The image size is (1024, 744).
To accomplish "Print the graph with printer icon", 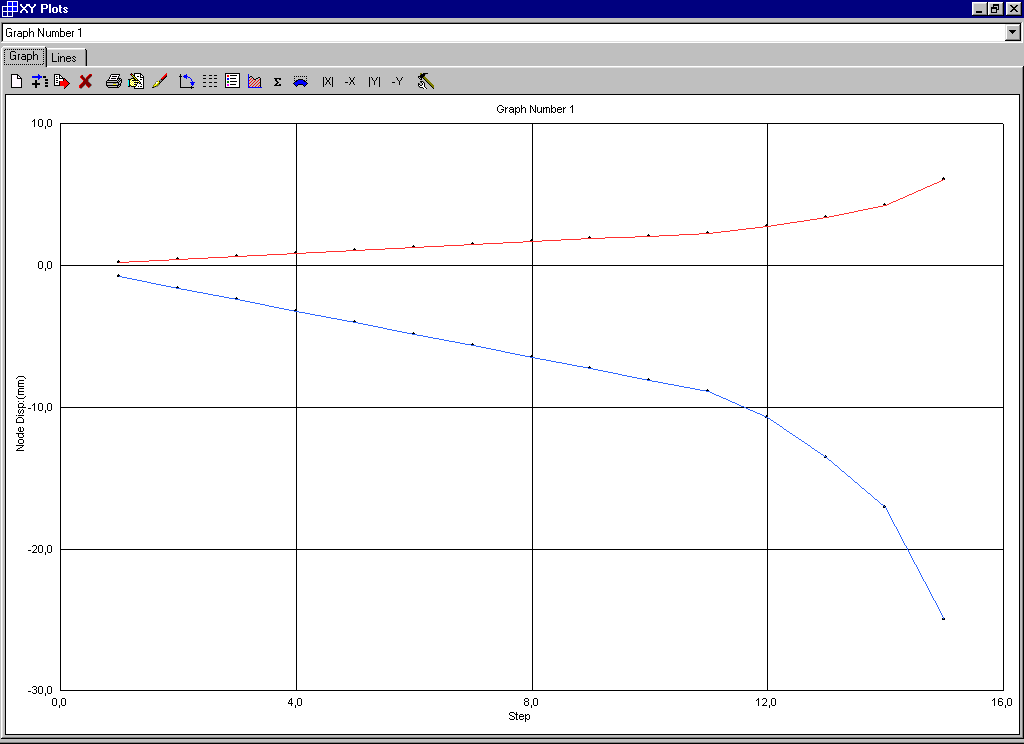I will pyautogui.click(x=114, y=81).
